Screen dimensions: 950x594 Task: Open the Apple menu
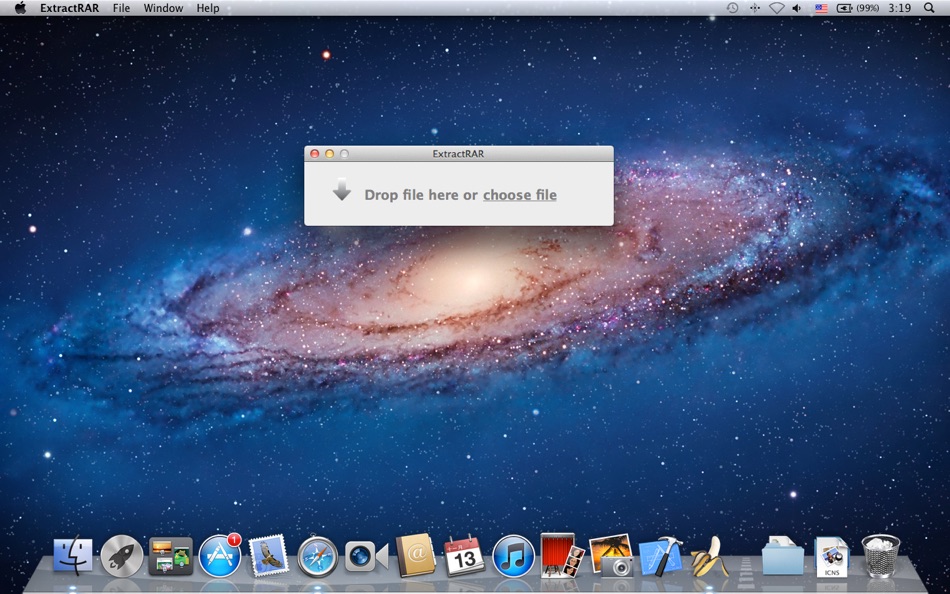[21, 8]
